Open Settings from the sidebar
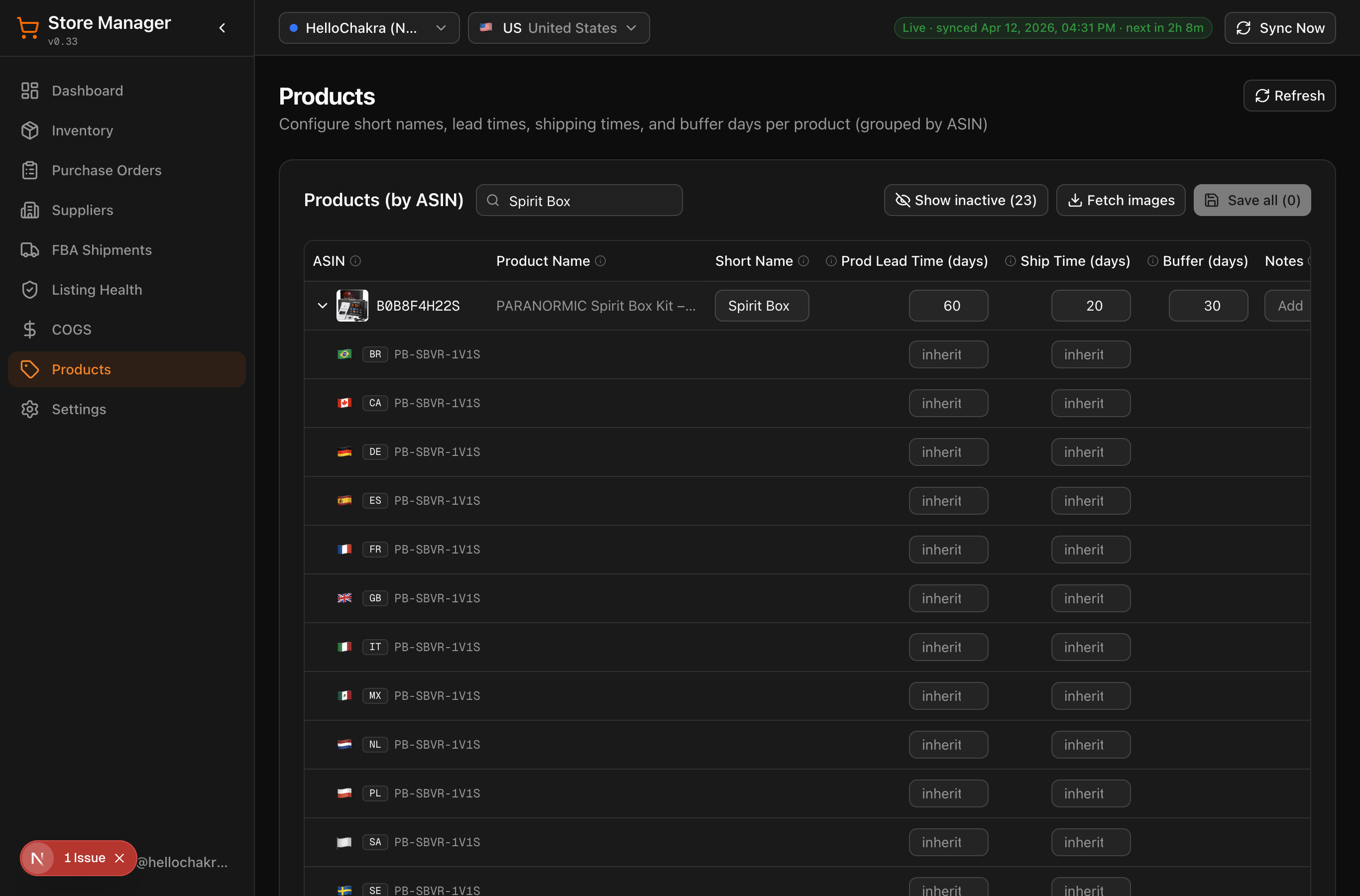The height and width of the screenshot is (896, 1360). click(127, 409)
